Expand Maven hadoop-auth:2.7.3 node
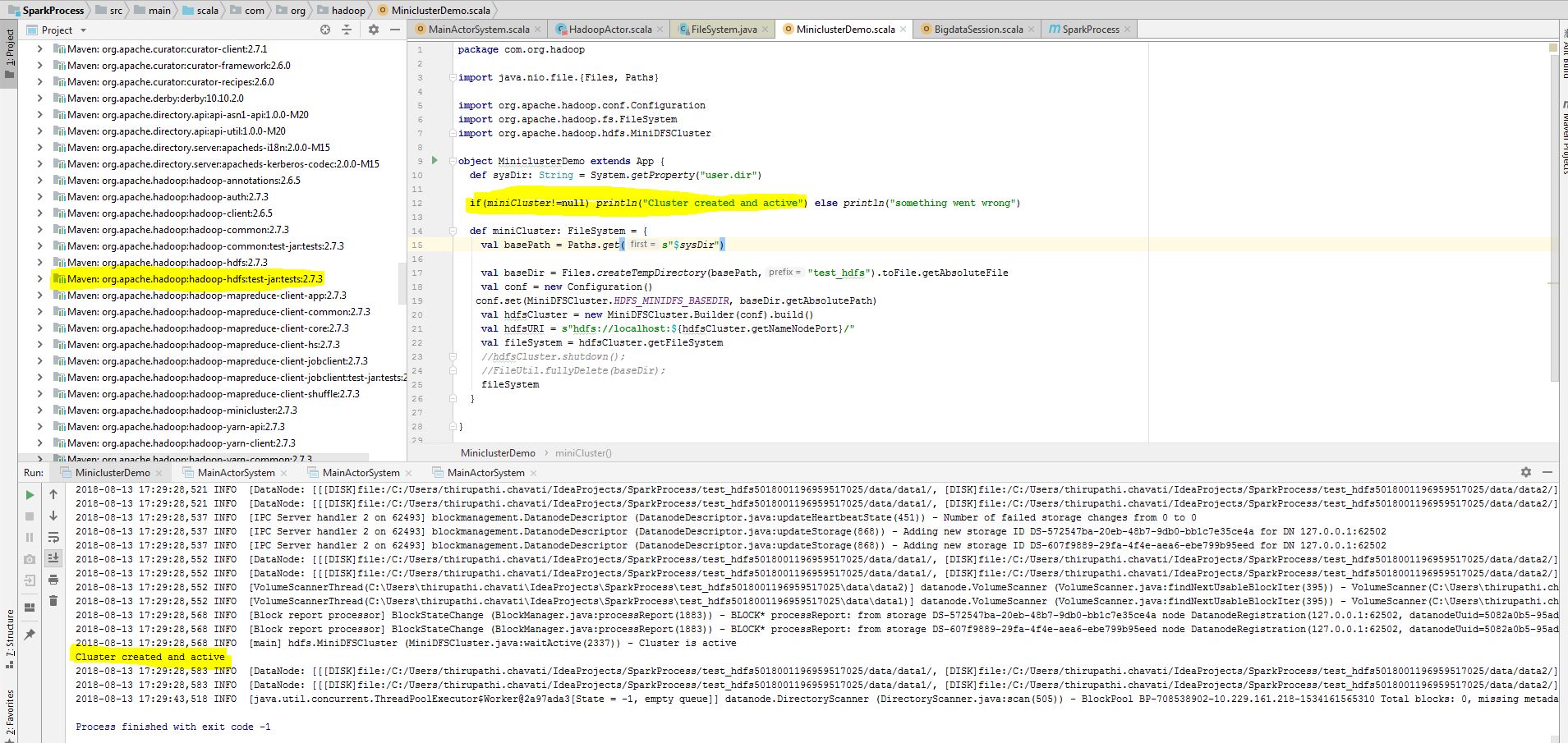This screenshot has height=743, width=1568. point(39,197)
